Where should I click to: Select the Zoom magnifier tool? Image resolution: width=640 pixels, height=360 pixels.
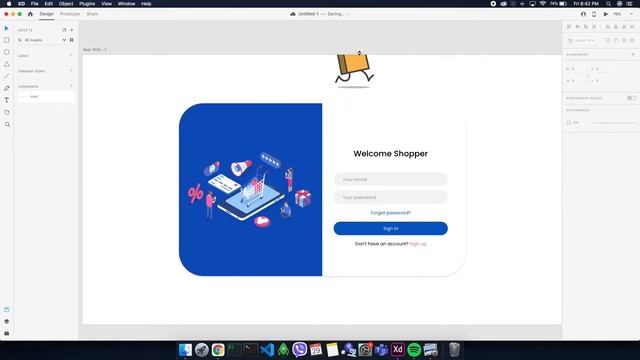[7, 124]
